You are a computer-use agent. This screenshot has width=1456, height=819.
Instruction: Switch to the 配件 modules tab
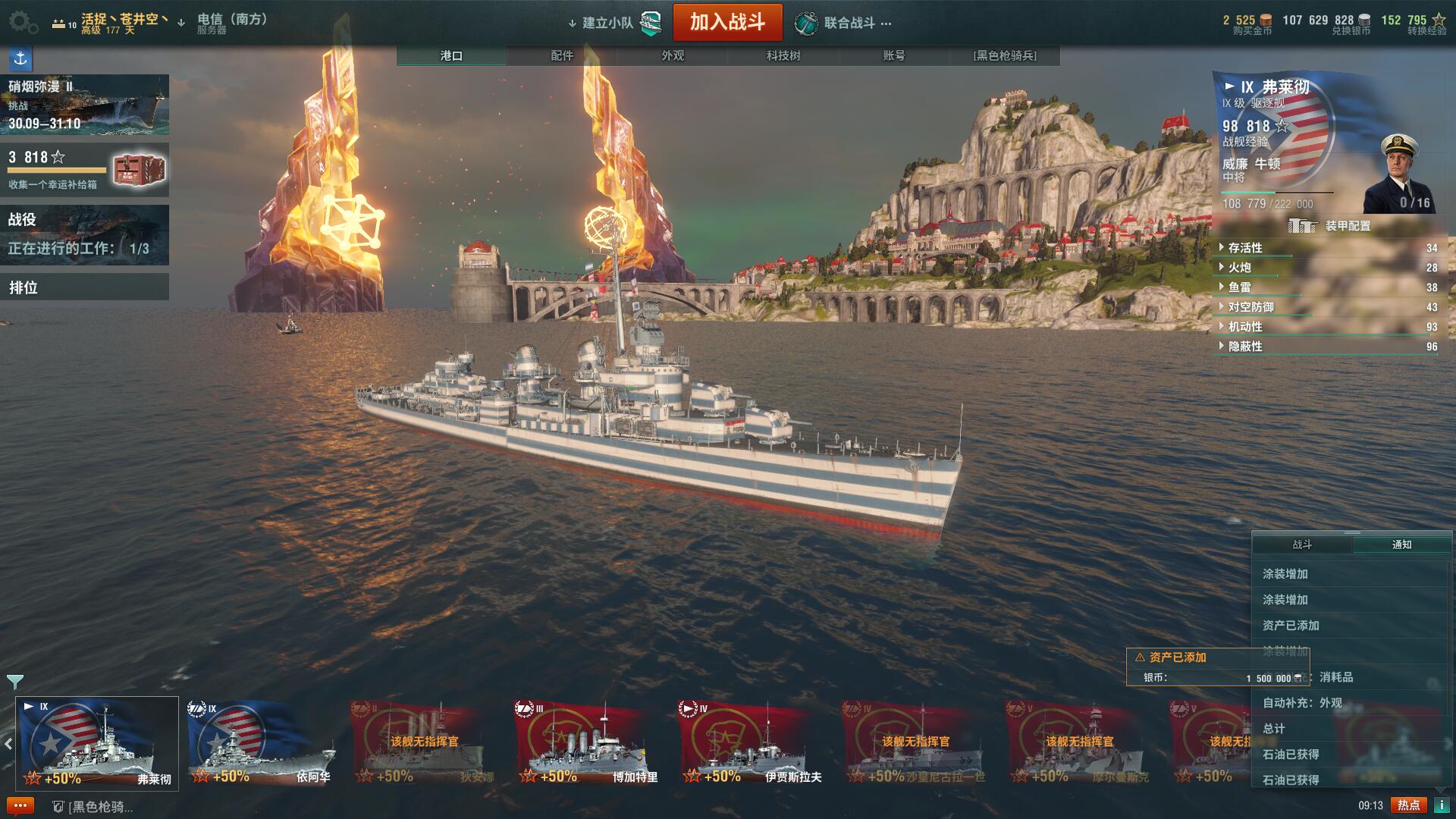(x=562, y=55)
